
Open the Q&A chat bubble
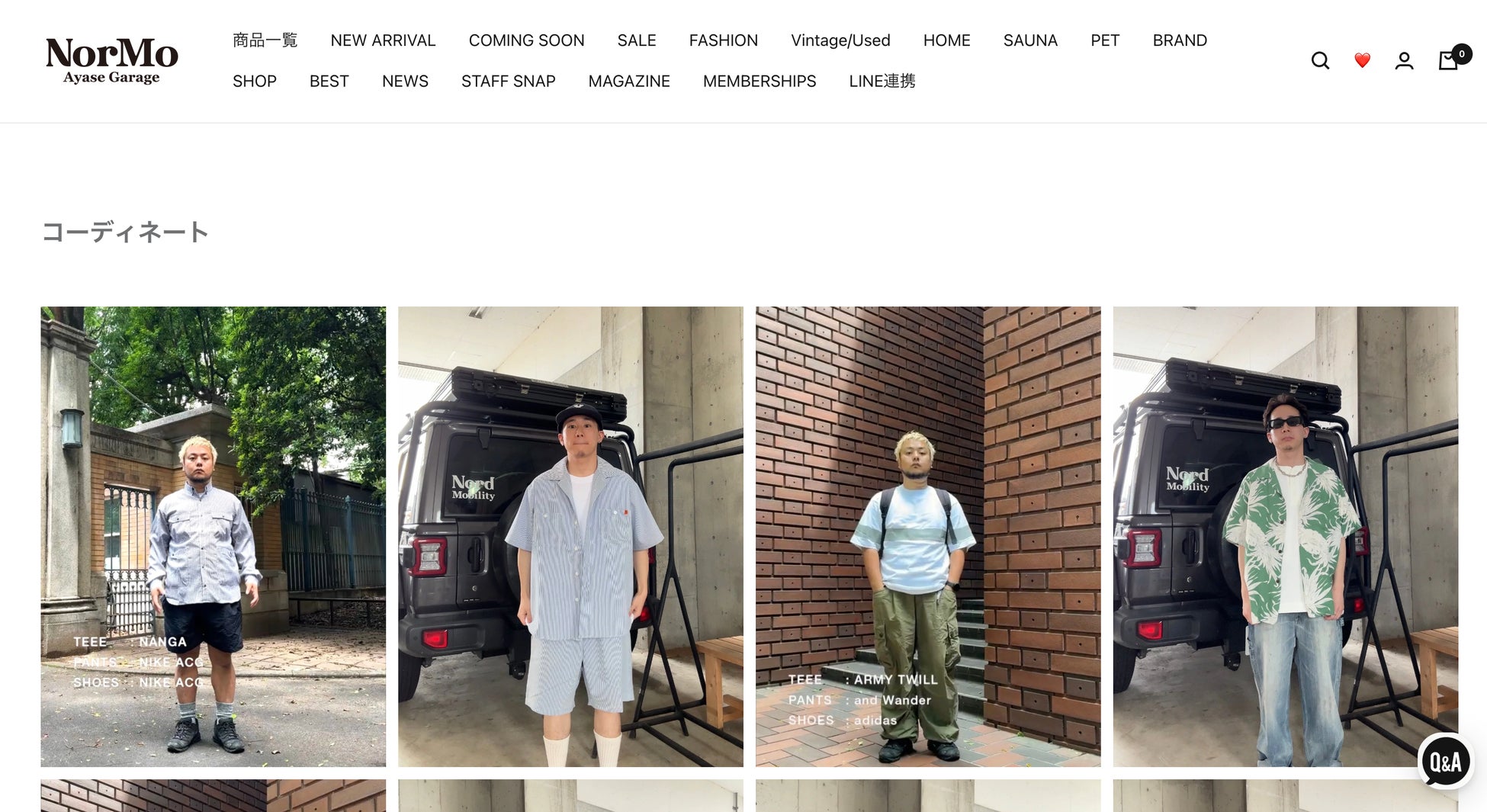point(1445,761)
